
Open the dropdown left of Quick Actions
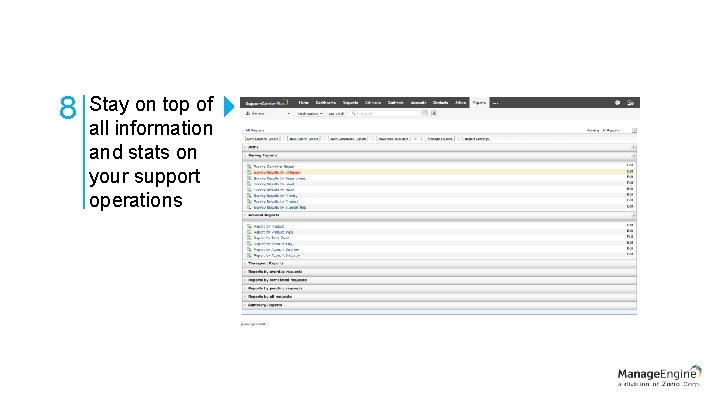coord(268,113)
